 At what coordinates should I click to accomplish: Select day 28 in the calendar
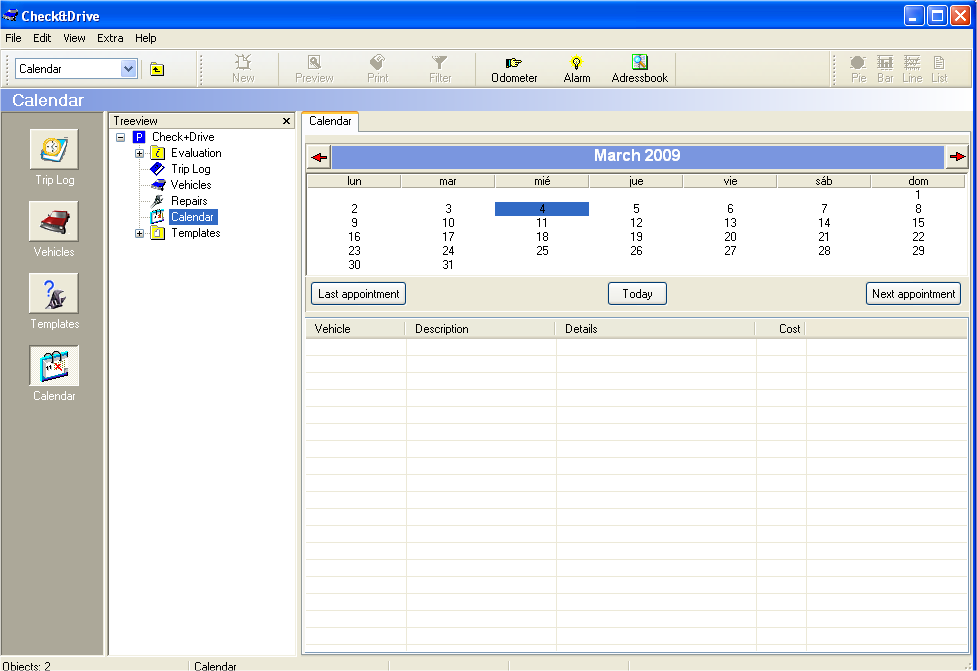click(x=824, y=251)
